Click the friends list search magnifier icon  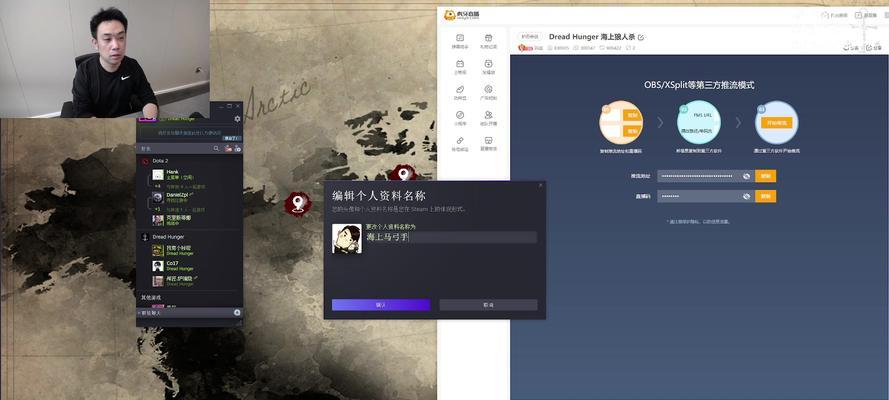(x=216, y=148)
